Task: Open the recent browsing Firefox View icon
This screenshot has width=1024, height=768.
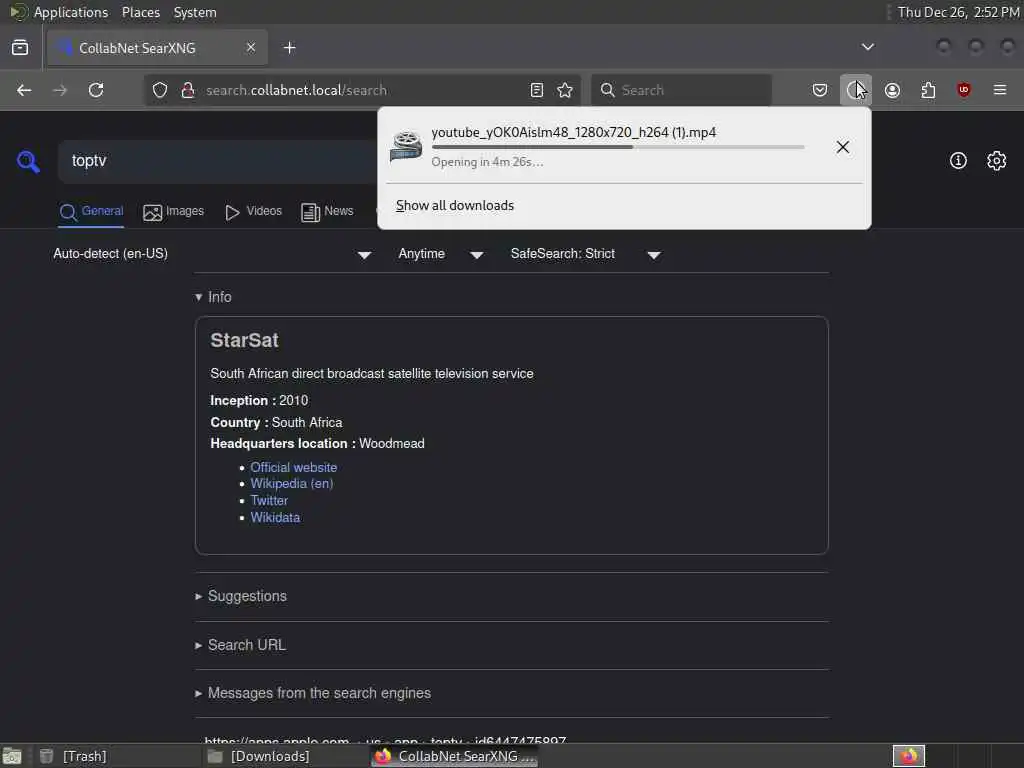Action: (20, 48)
